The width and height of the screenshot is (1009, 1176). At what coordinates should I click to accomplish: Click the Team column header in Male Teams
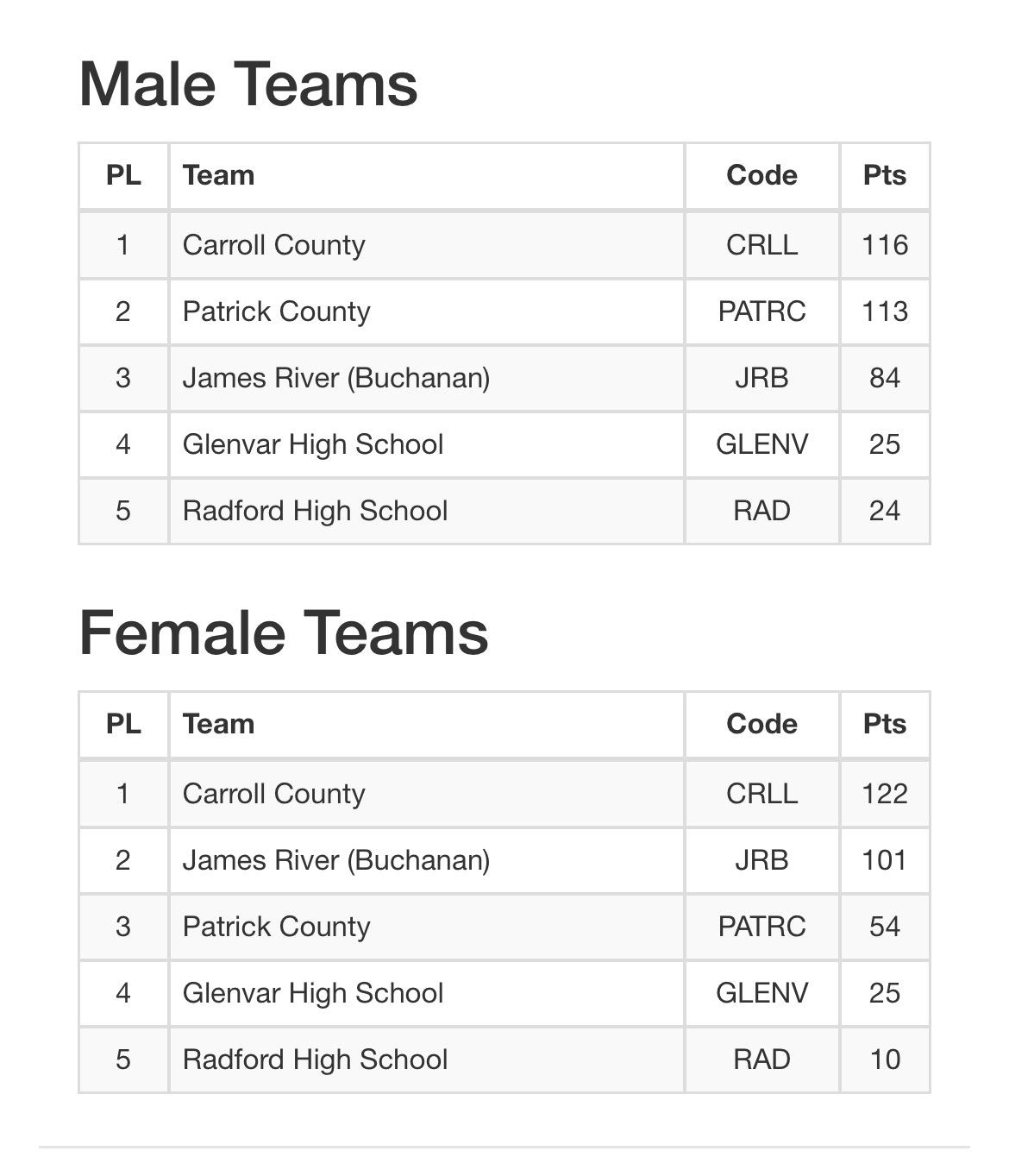coord(218,175)
